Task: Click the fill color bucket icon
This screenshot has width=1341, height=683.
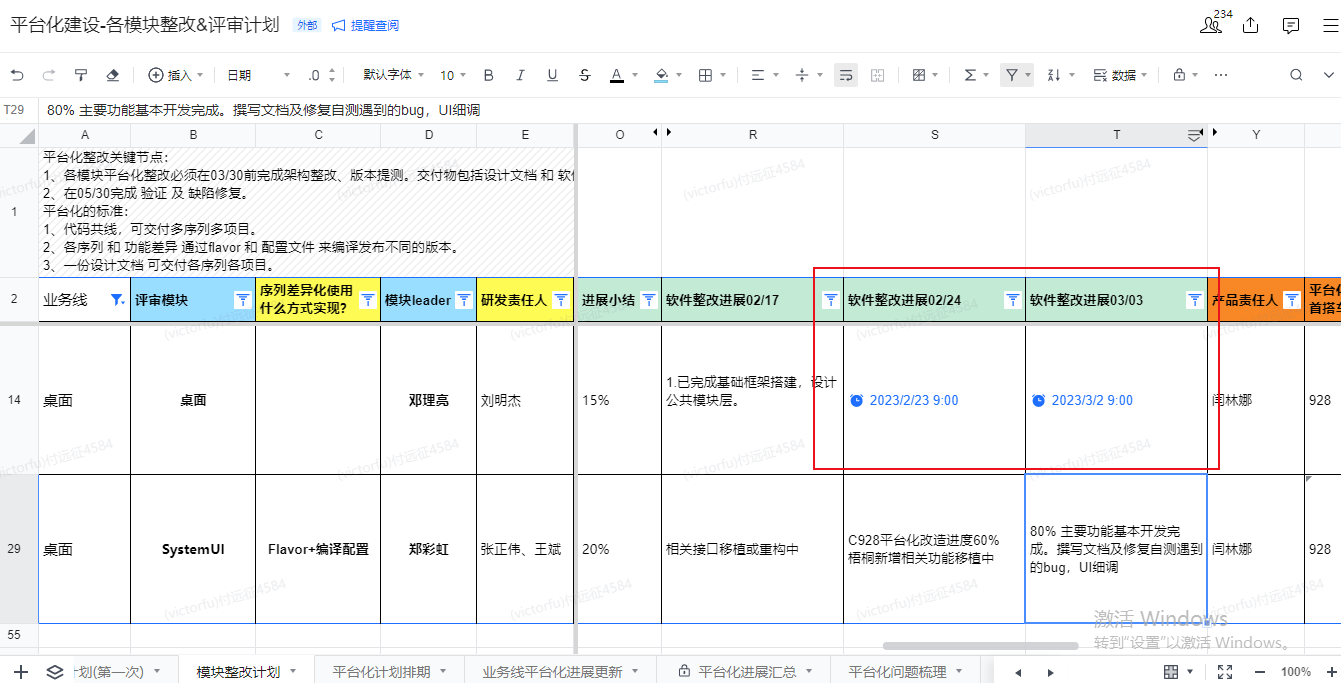Action: click(x=661, y=75)
